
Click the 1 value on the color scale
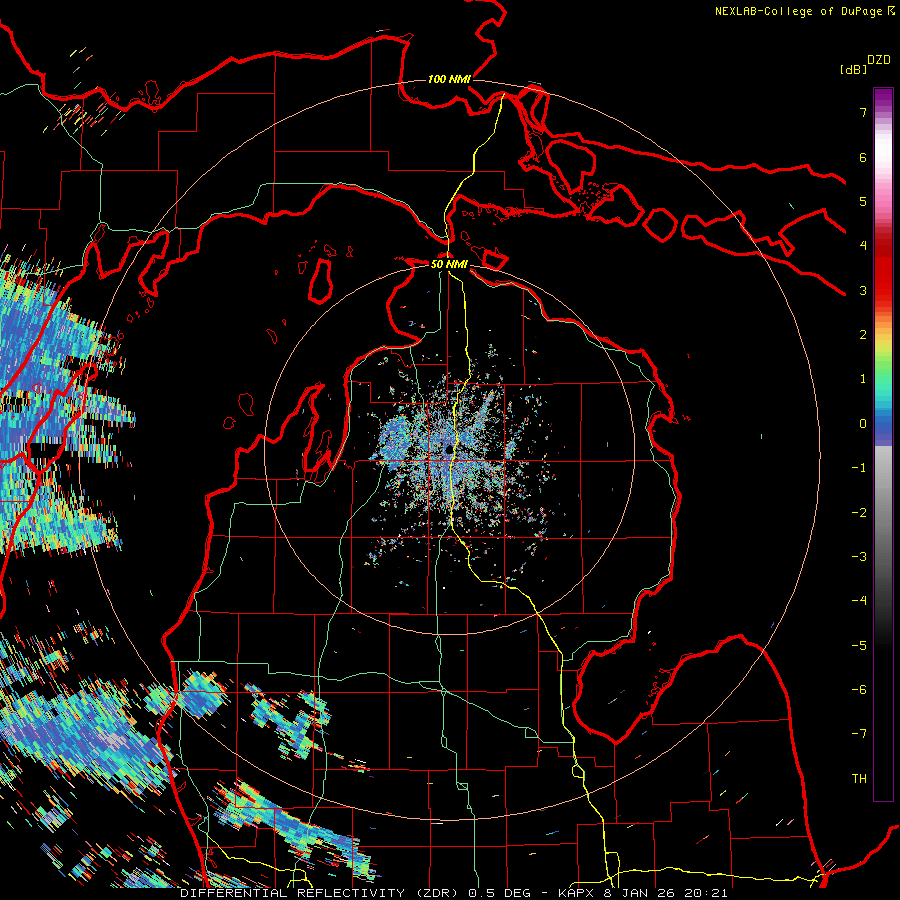point(863,379)
